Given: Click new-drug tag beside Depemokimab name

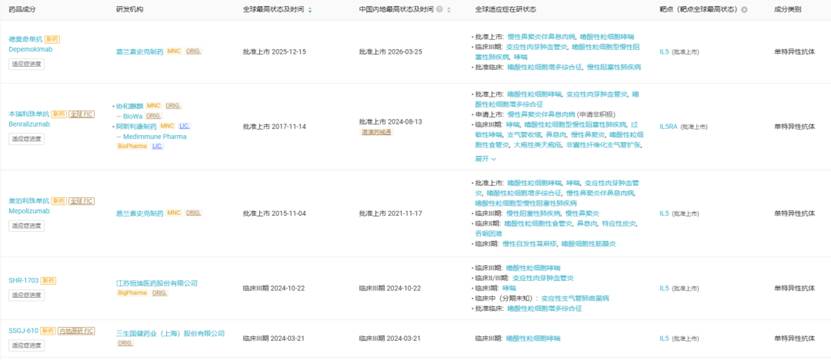Looking at the screenshot, I should (x=52, y=39).
